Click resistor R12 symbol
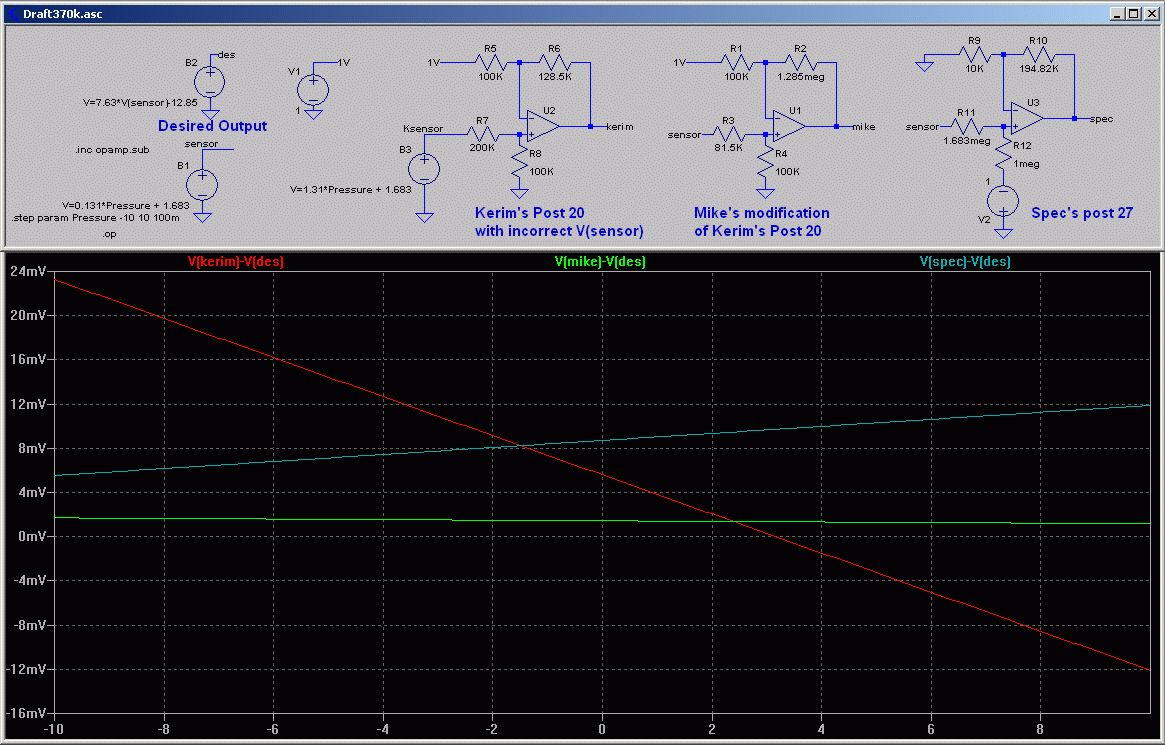1165x745 pixels. pyautogui.click(x=1004, y=154)
